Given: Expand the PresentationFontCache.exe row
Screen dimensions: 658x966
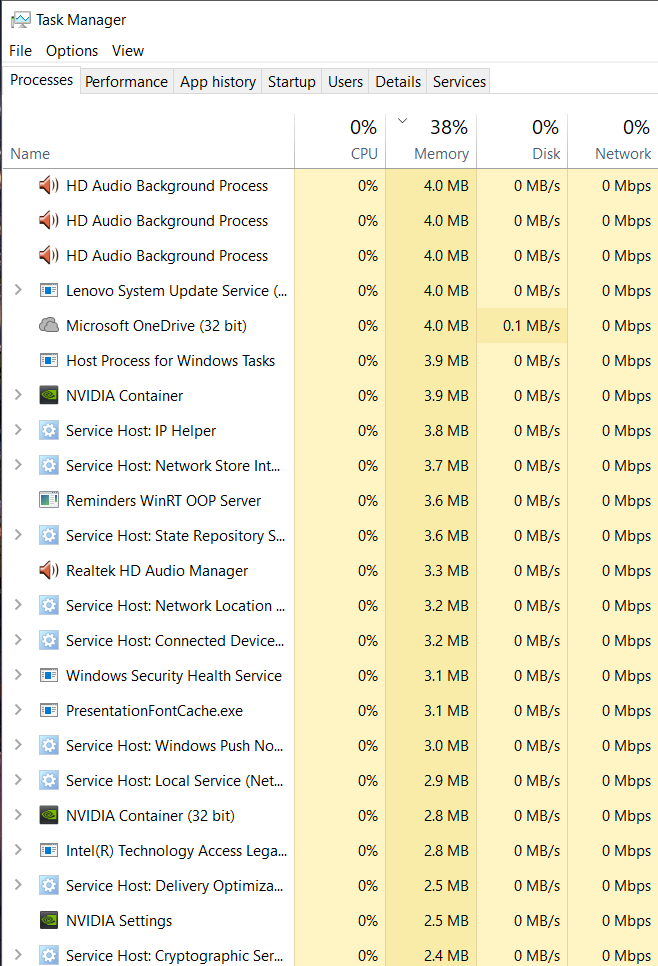Looking at the screenshot, I should (x=18, y=710).
